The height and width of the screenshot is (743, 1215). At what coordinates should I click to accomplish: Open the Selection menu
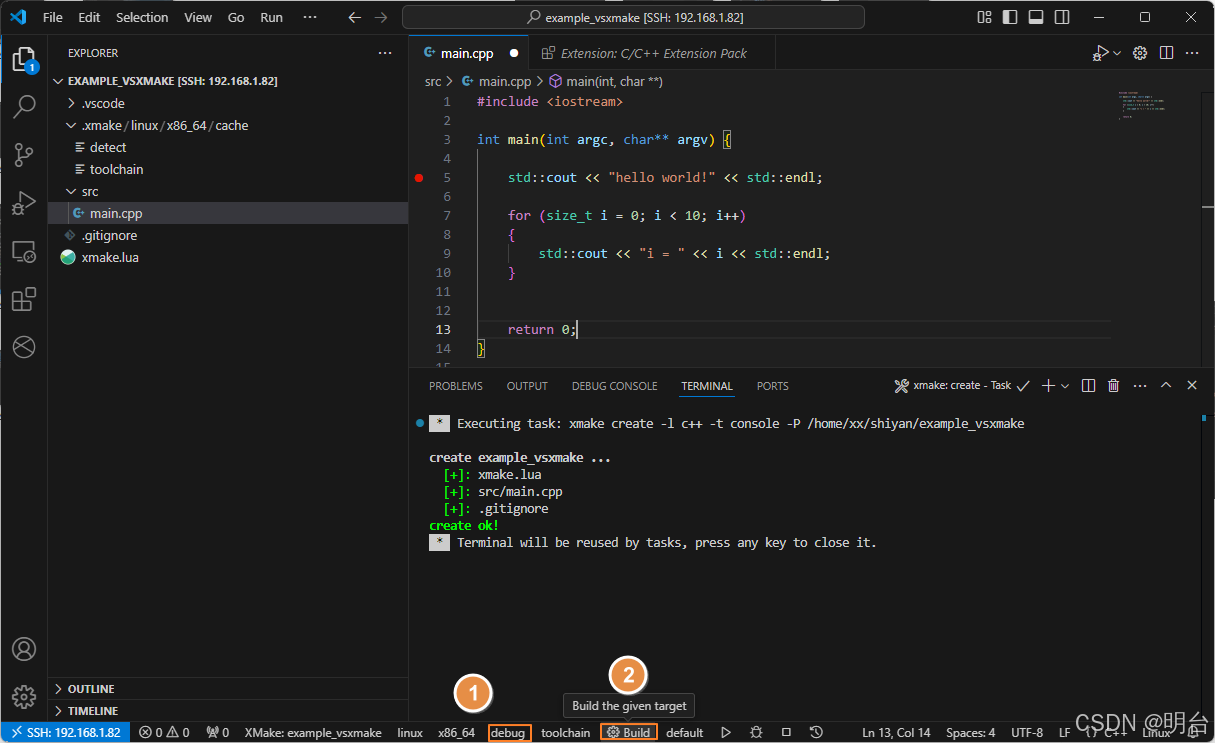(x=142, y=18)
